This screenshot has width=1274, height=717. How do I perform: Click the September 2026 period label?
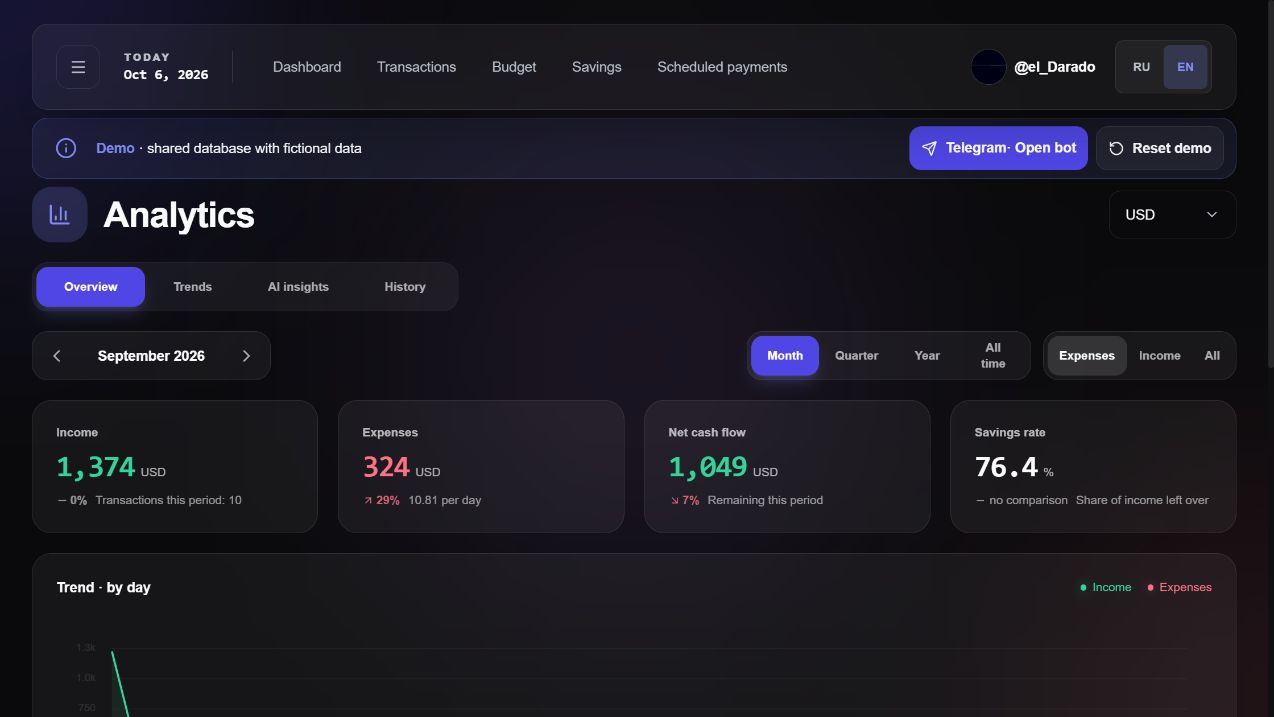pos(151,356)
